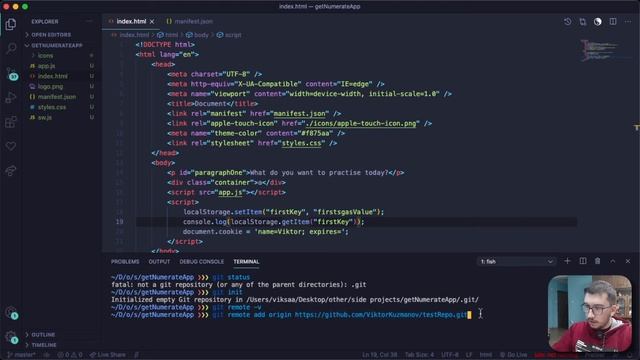Select the Terminal panel tab
The width and height of the screenshot is (640, 360).
[246, 262]
